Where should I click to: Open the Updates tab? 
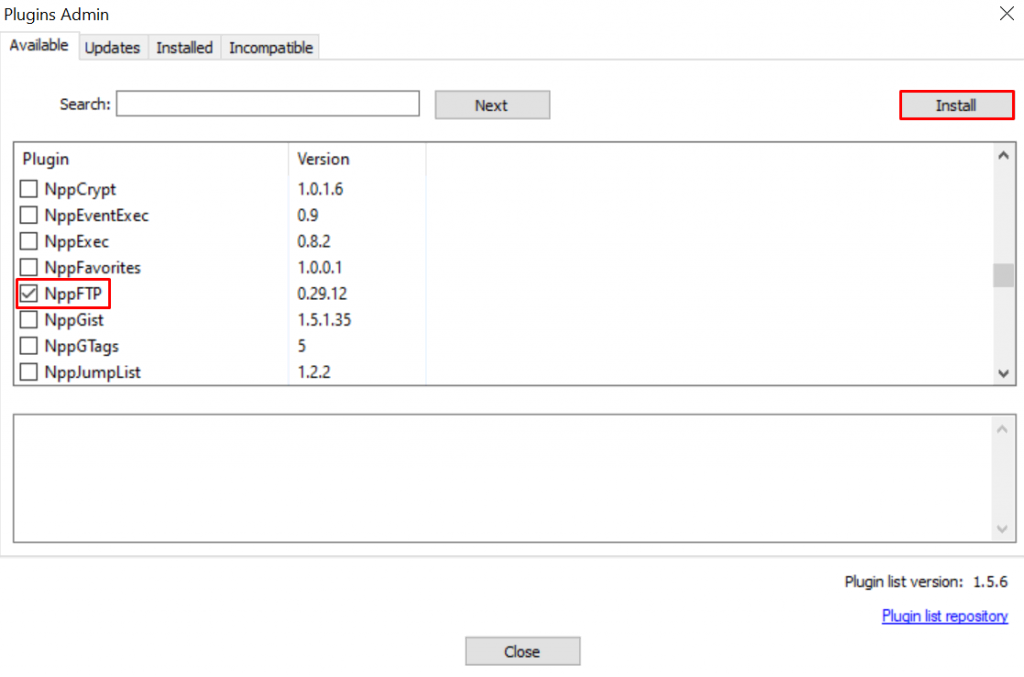coord(112,48)
